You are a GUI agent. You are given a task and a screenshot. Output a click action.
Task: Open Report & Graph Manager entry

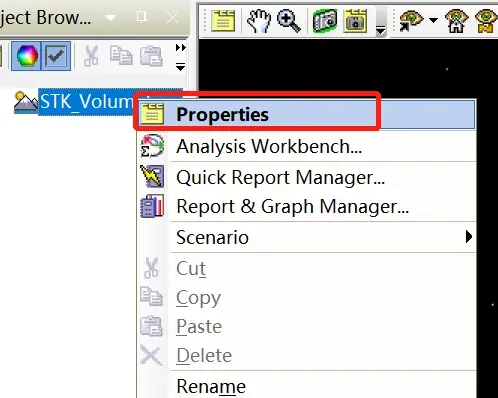tap(292, 206)
